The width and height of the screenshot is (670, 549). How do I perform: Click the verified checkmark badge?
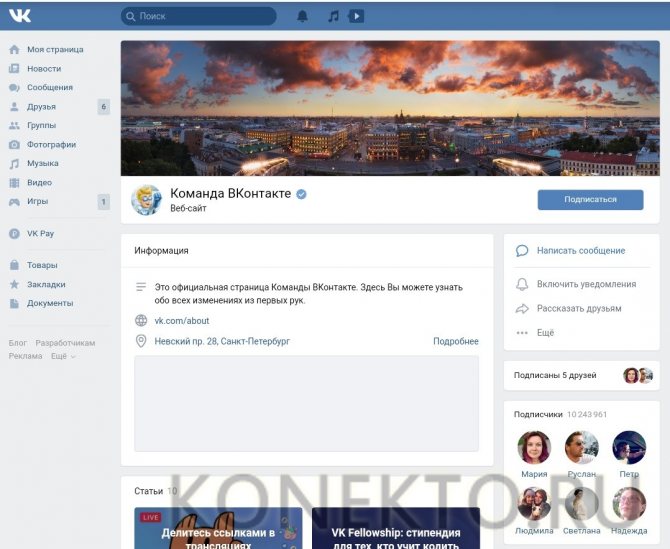click(301, 194)
